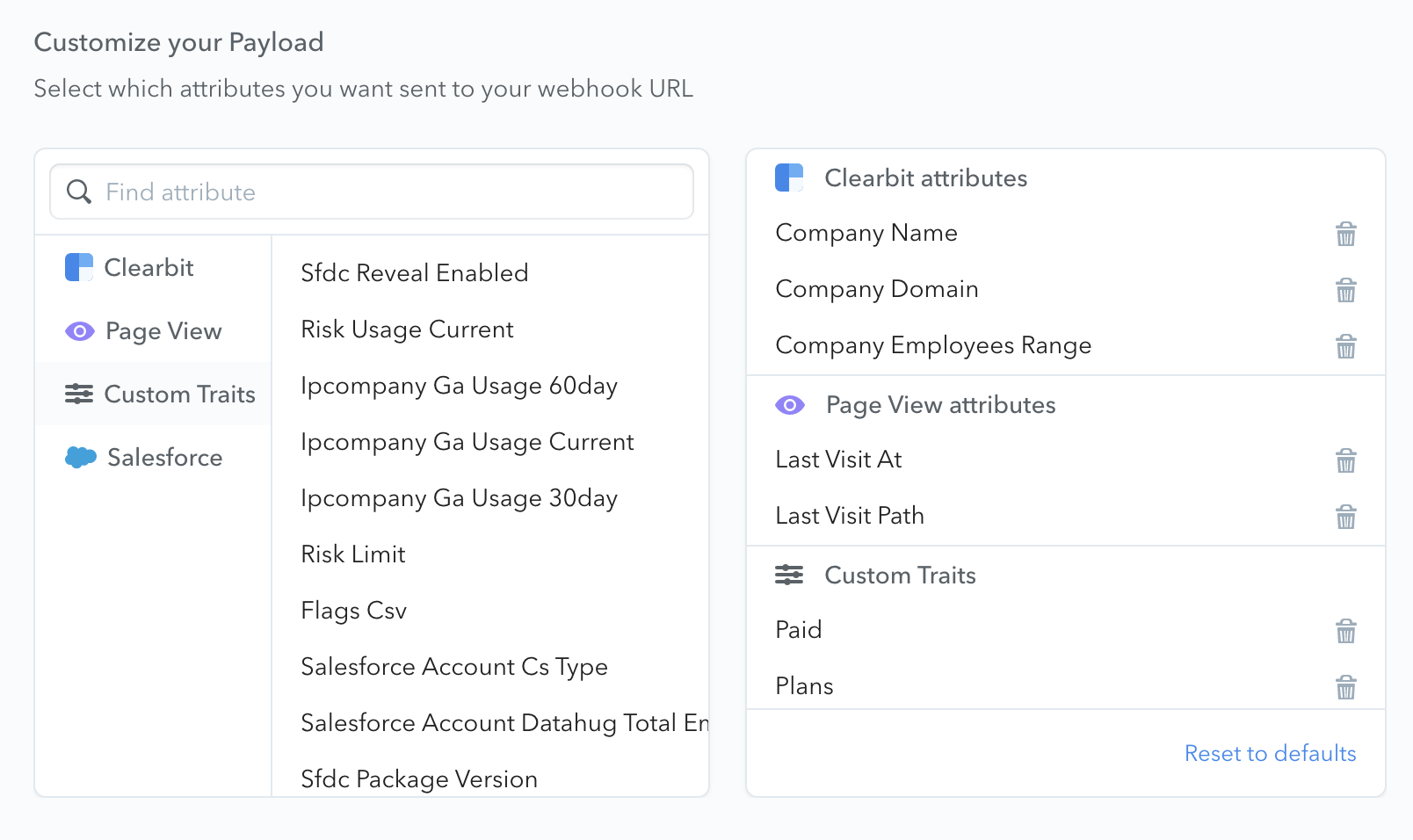Click the Custom Traits header sliders icon
Screen dimensions: 1413x840
tap(789, 575)
